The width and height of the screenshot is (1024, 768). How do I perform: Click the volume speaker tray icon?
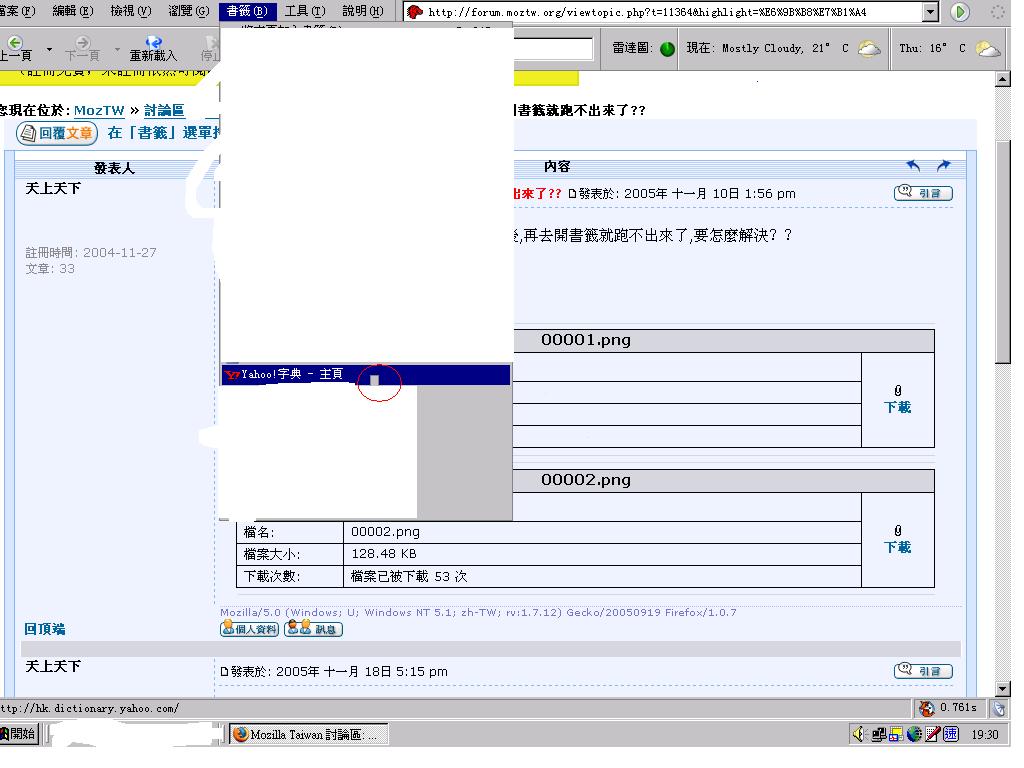coord(859,734)
